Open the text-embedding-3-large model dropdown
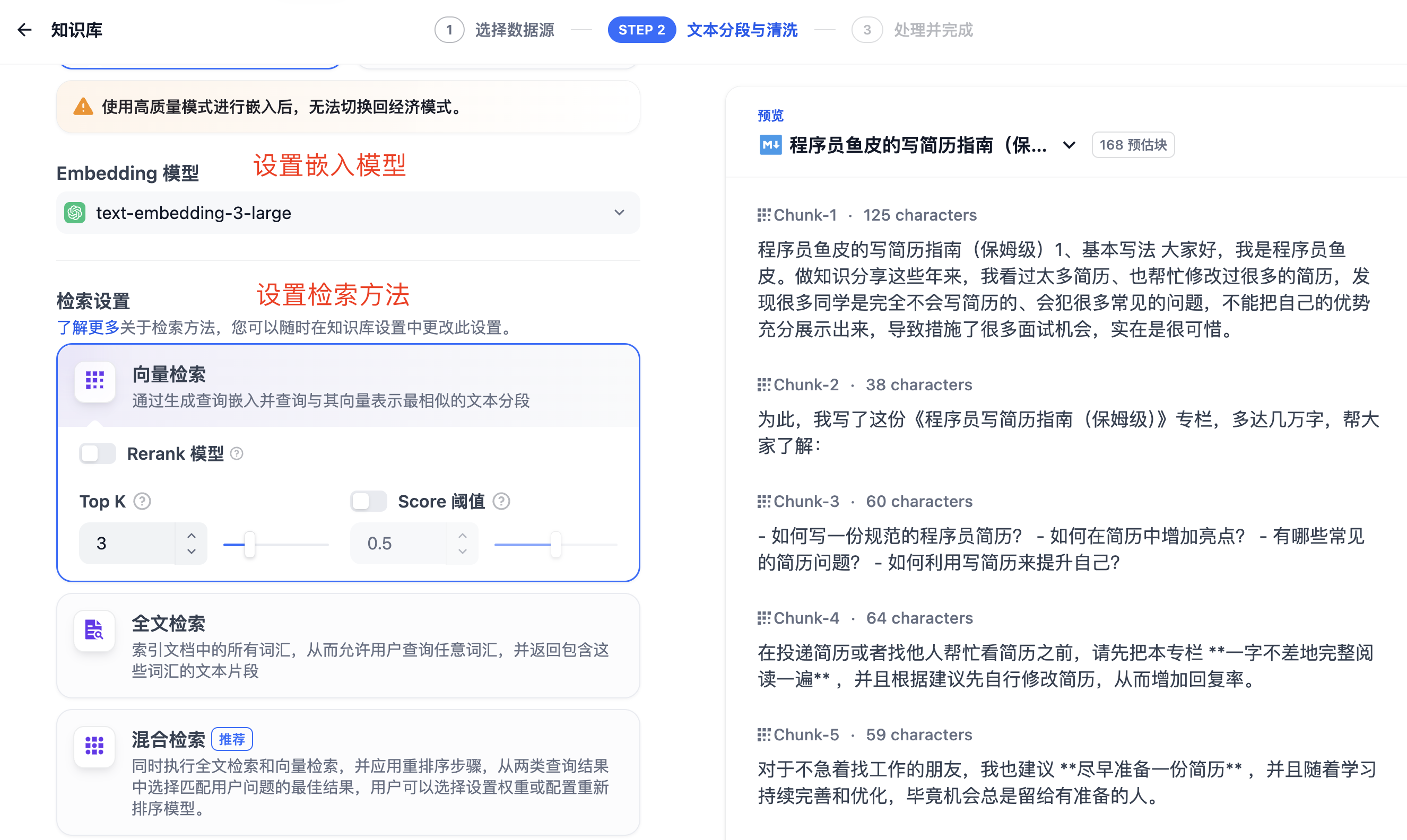The image size is (1407, 840). tap(348, 213)
